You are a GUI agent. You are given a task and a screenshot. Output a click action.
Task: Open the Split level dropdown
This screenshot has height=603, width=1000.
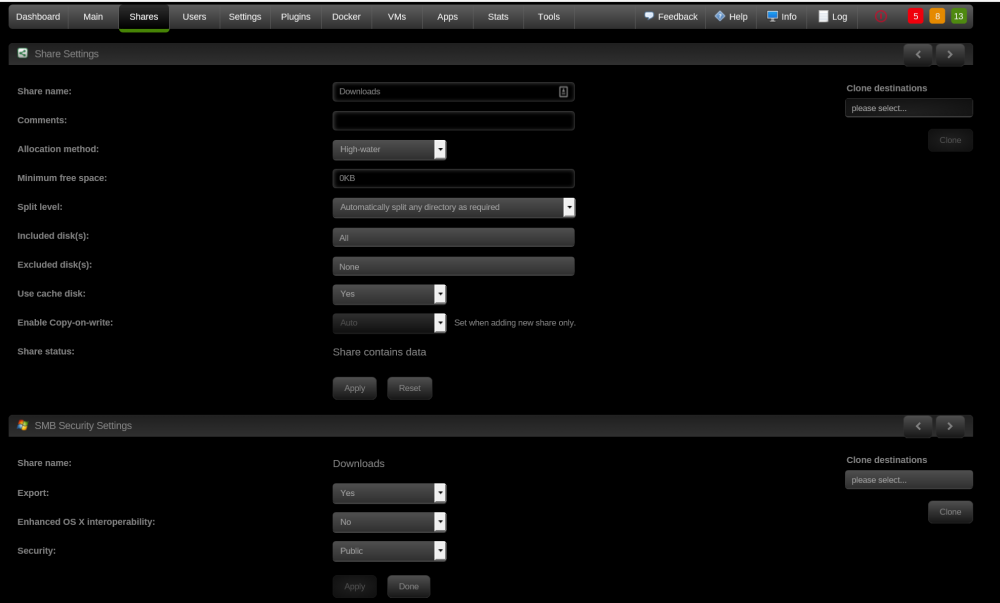click(x=453, y=207)
